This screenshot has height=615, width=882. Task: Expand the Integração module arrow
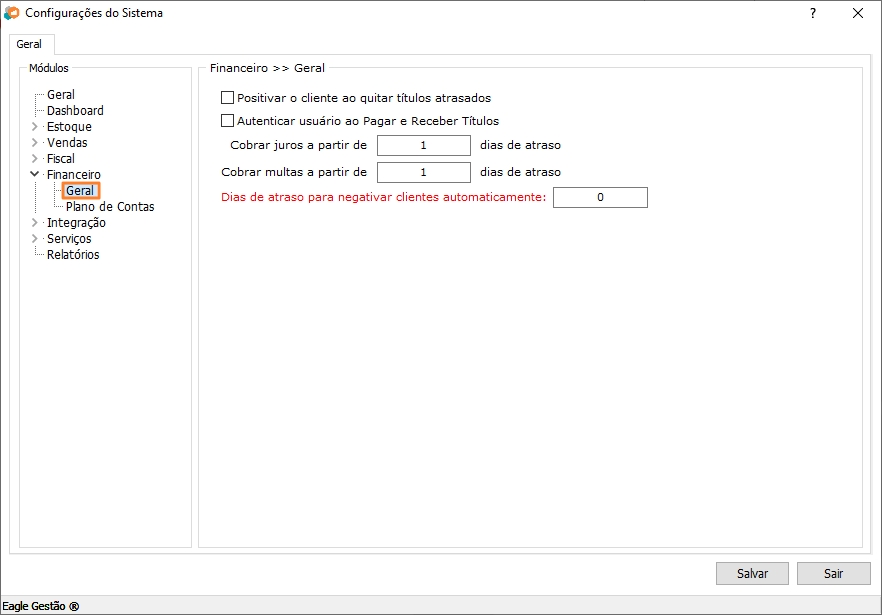[x=35, y=223]
